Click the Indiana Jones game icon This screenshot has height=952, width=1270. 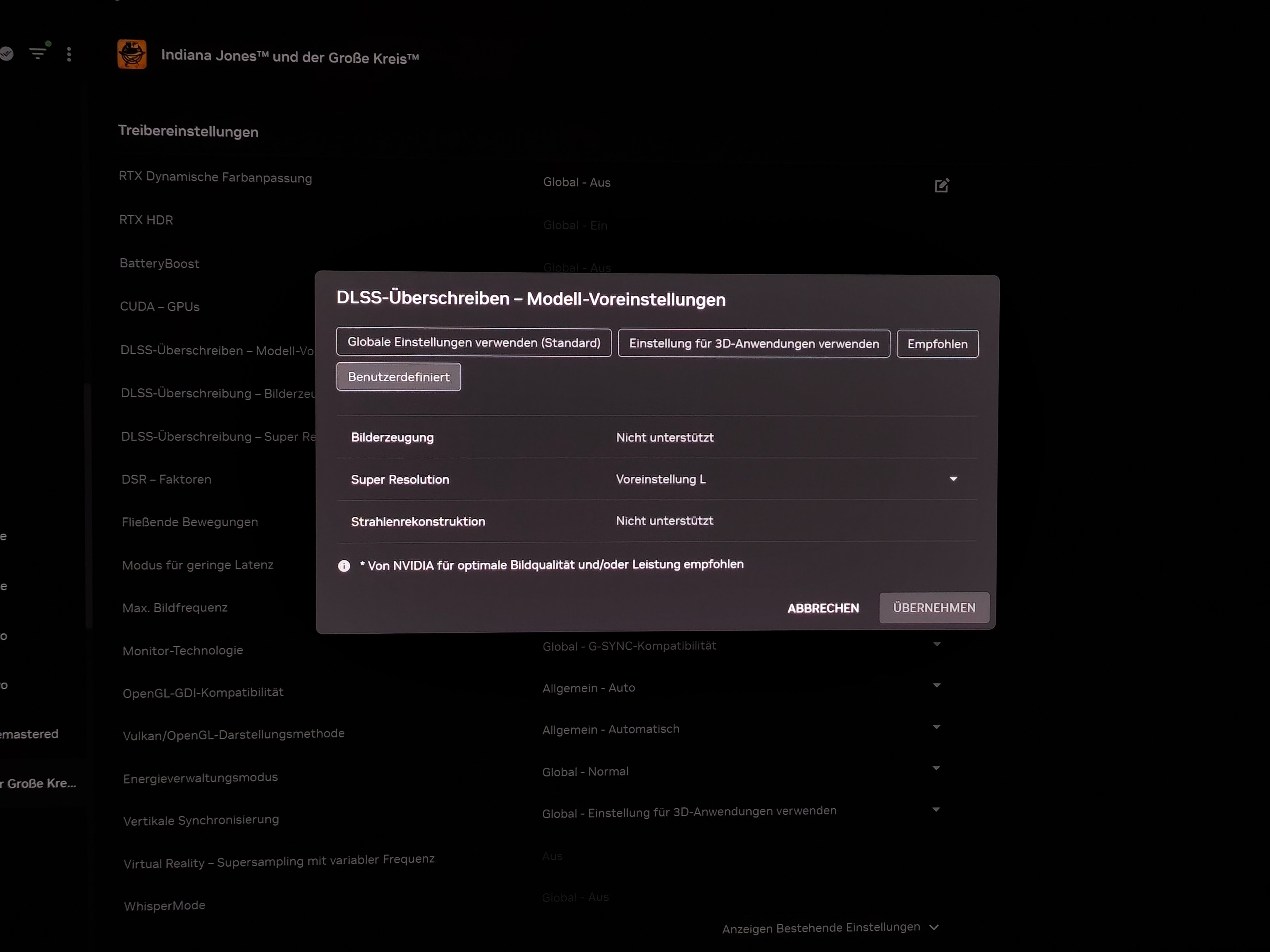132,55
